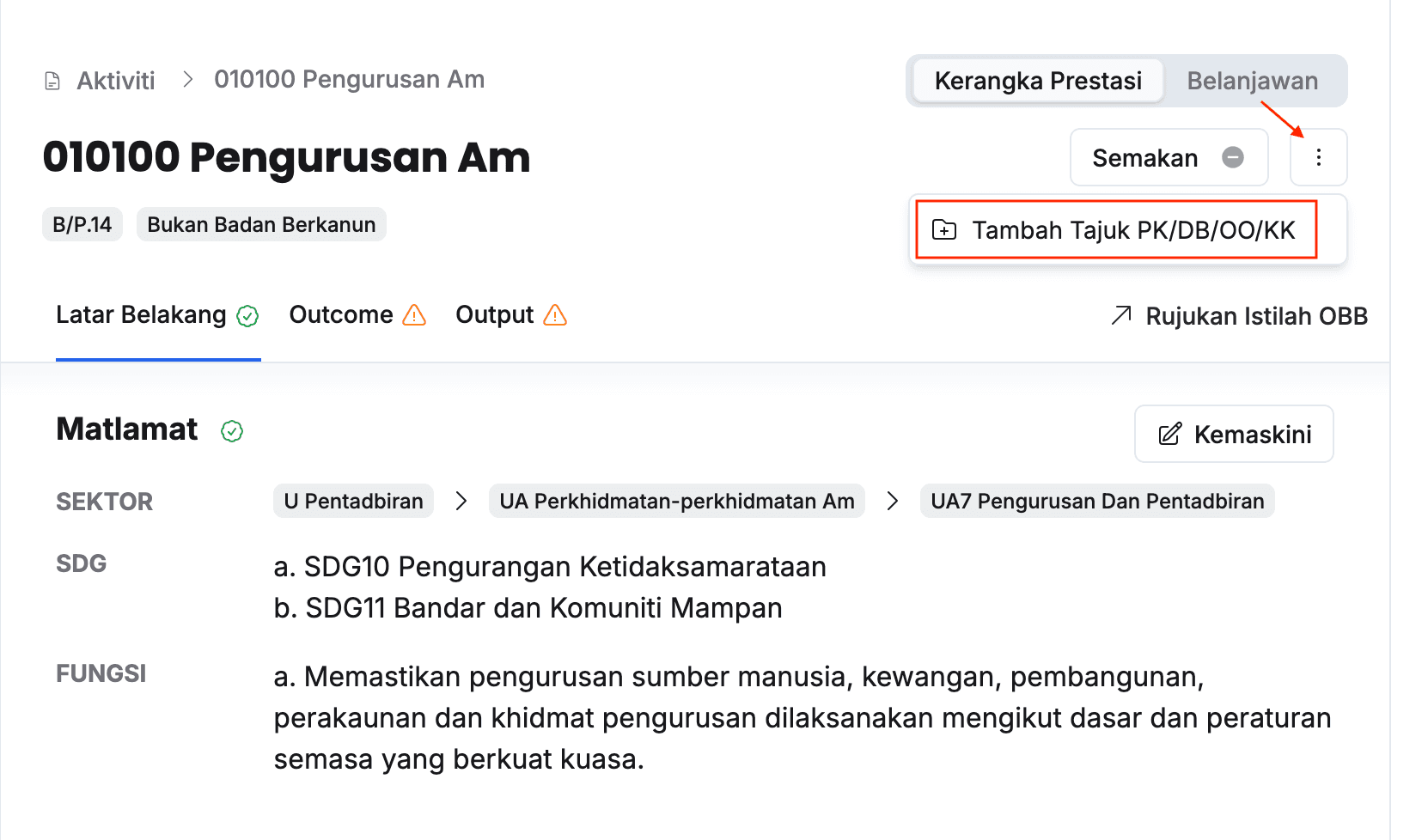Open the Outcome tab
Viewport: 1428px width, 840px height.
(x=341, y=315)
